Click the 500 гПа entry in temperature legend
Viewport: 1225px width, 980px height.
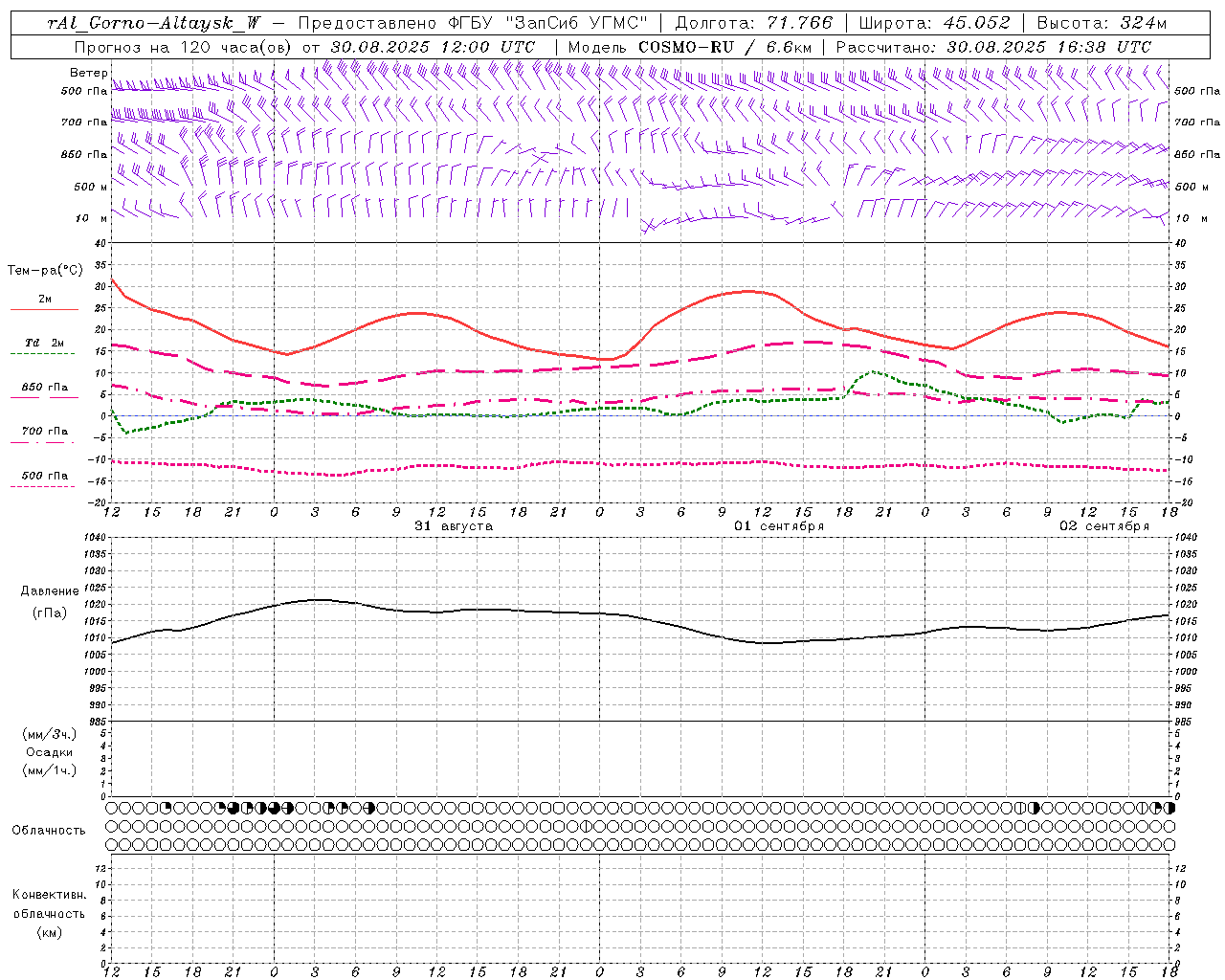45,476
